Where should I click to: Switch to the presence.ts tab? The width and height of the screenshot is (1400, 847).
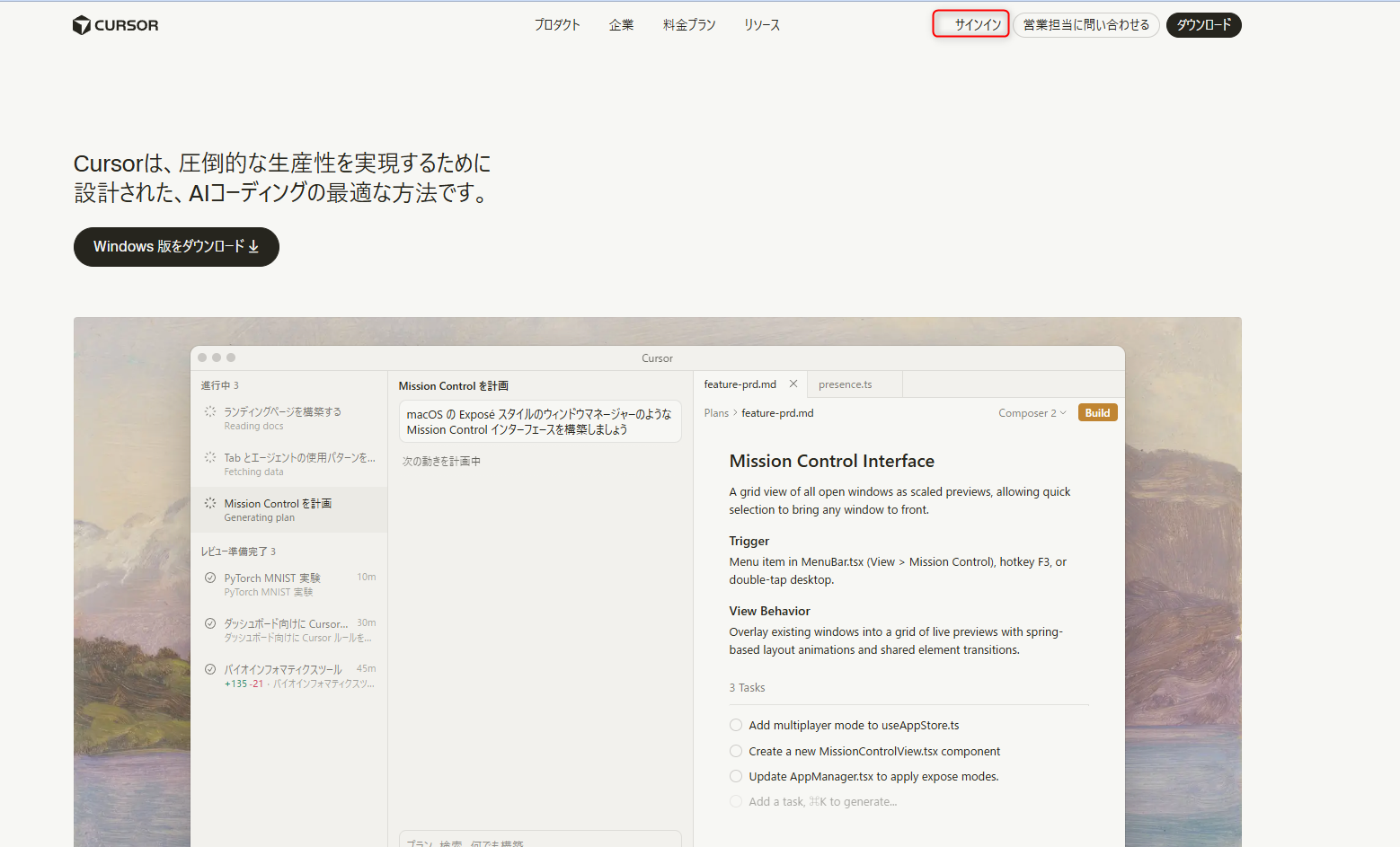pos(845,384)
